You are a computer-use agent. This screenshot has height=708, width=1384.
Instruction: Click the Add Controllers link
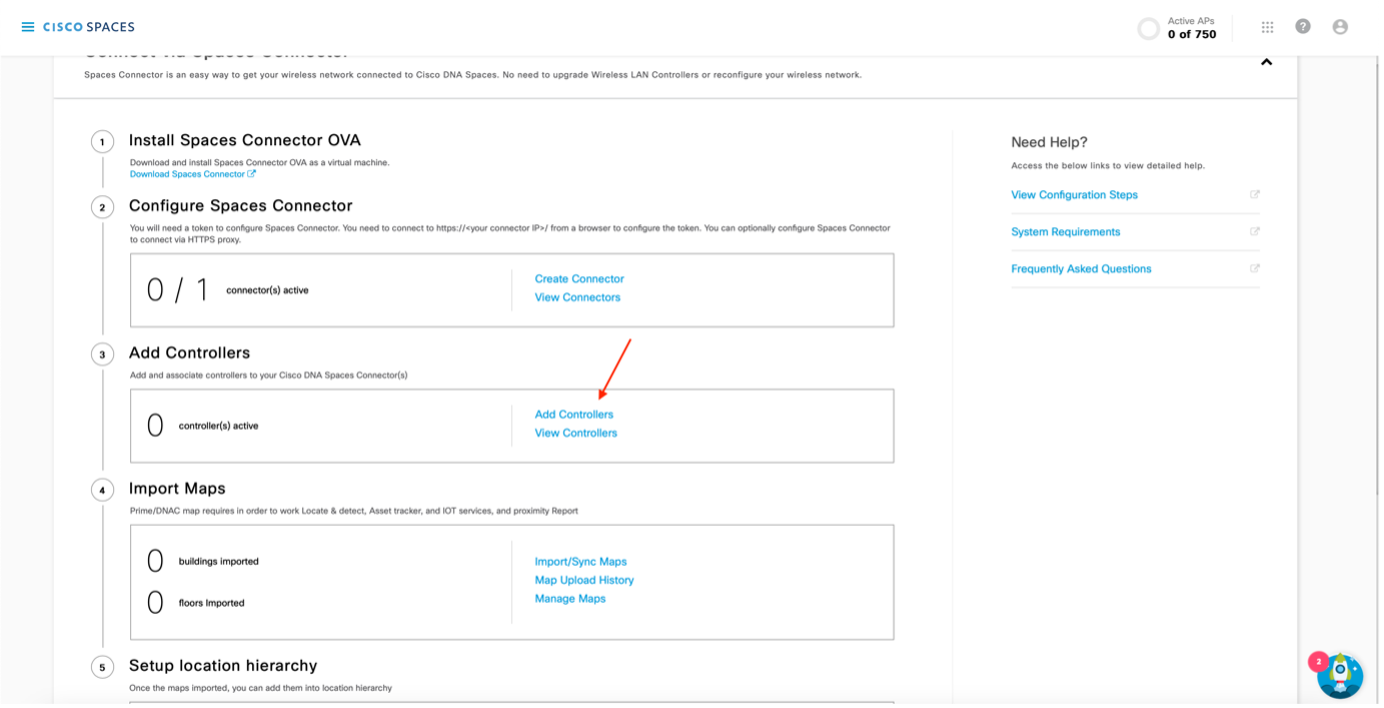pos(574,414)
